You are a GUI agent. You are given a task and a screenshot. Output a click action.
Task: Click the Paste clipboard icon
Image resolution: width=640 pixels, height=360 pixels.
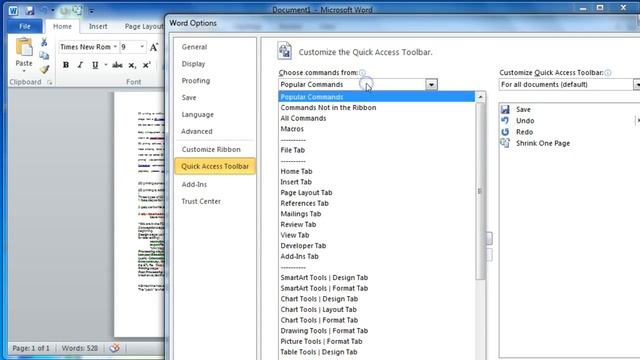click(x=24, y=47)
